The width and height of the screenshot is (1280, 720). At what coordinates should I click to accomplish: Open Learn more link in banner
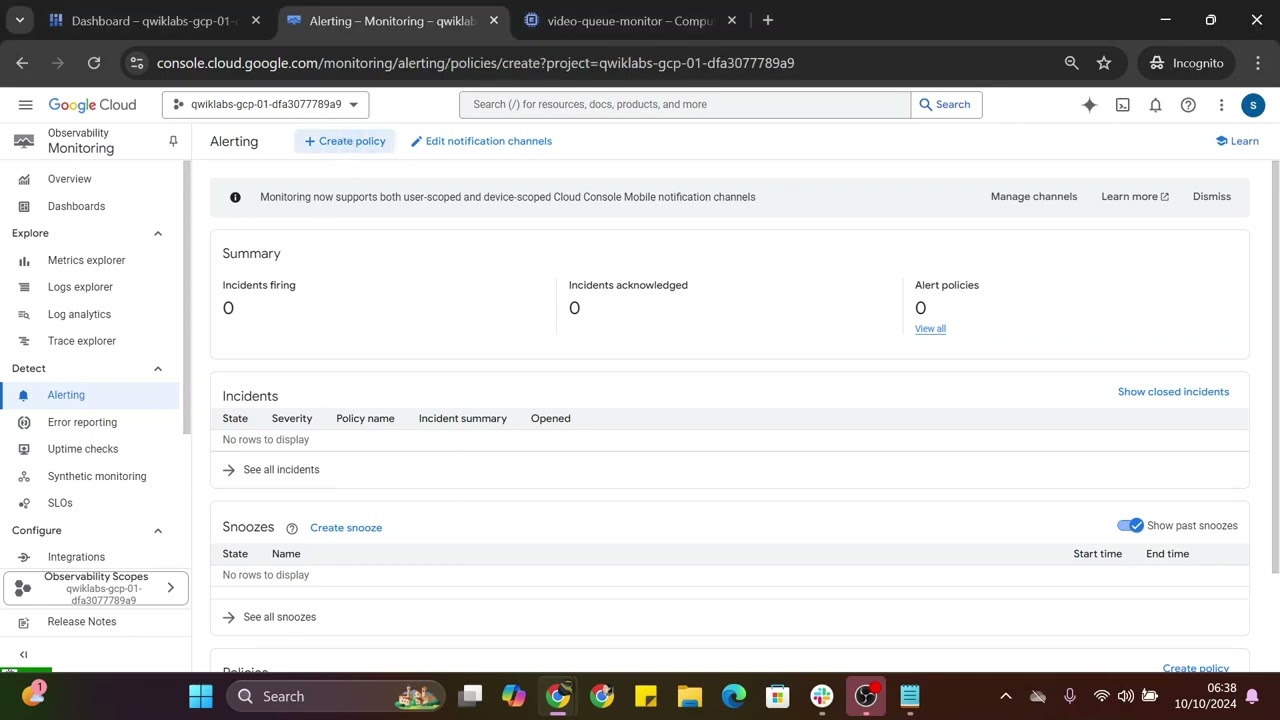[1135, 197]
